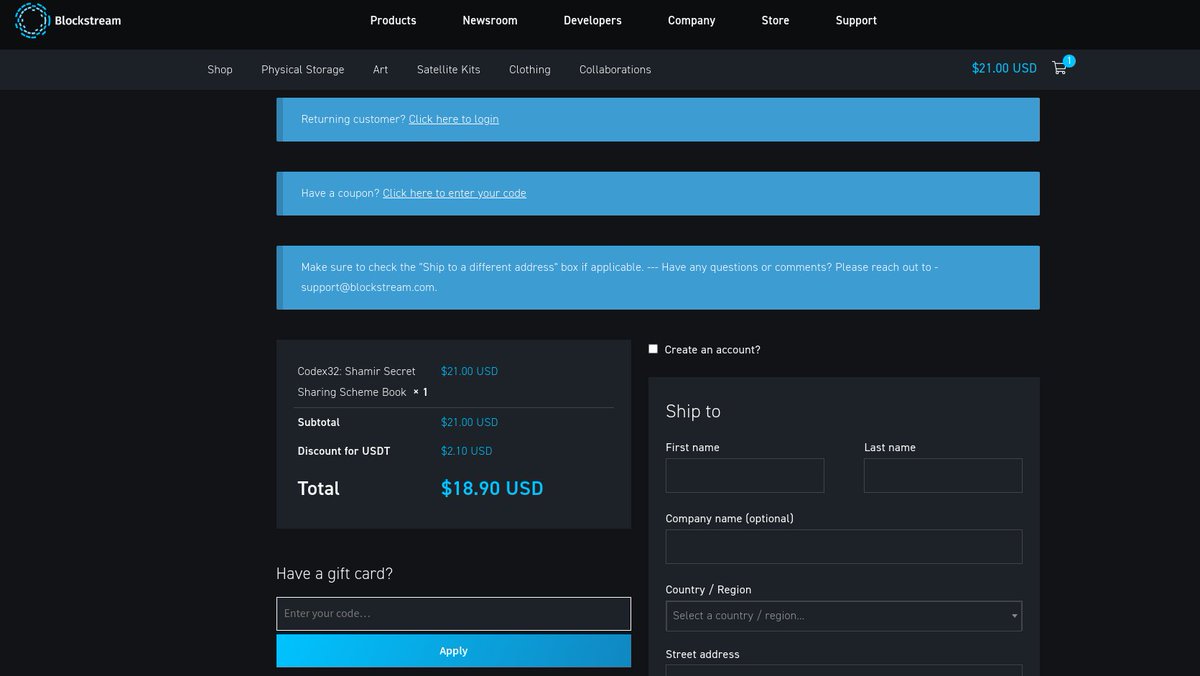Check the Create an account box

point(653,349)
